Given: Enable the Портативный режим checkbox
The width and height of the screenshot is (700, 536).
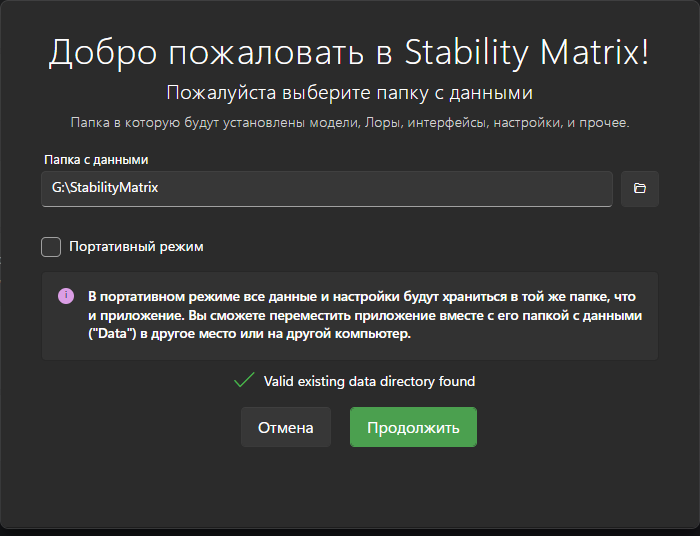Looking at the screenshot, I should (x=51, y=247).
